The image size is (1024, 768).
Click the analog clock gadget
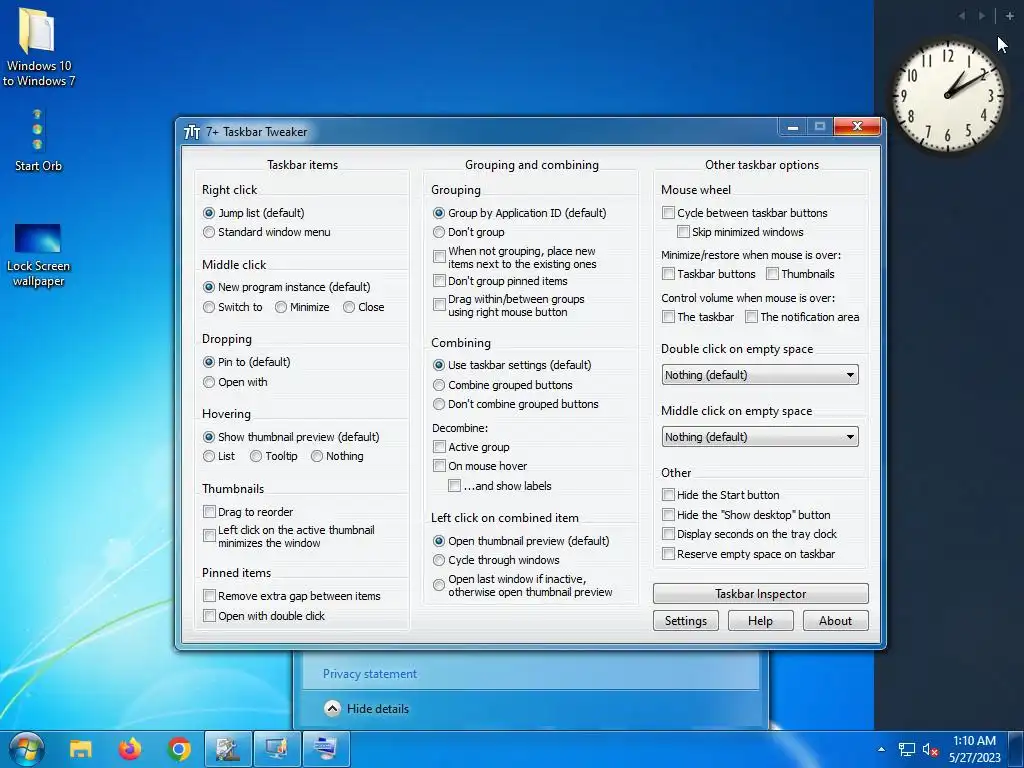[x=948, y=95]
